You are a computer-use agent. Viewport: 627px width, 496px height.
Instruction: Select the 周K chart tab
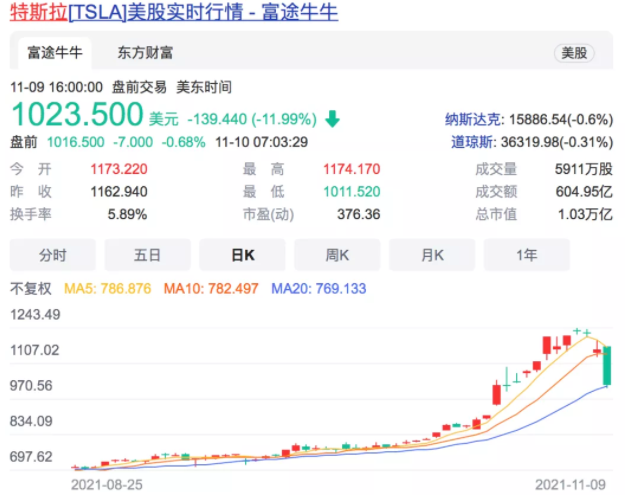pos(337,255)
